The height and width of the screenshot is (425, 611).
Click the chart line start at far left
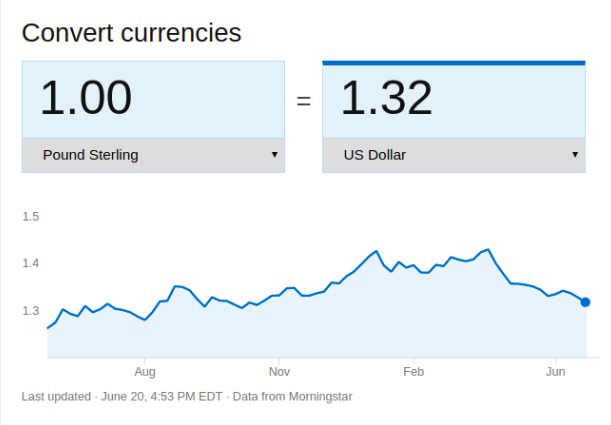pos(48,328)
